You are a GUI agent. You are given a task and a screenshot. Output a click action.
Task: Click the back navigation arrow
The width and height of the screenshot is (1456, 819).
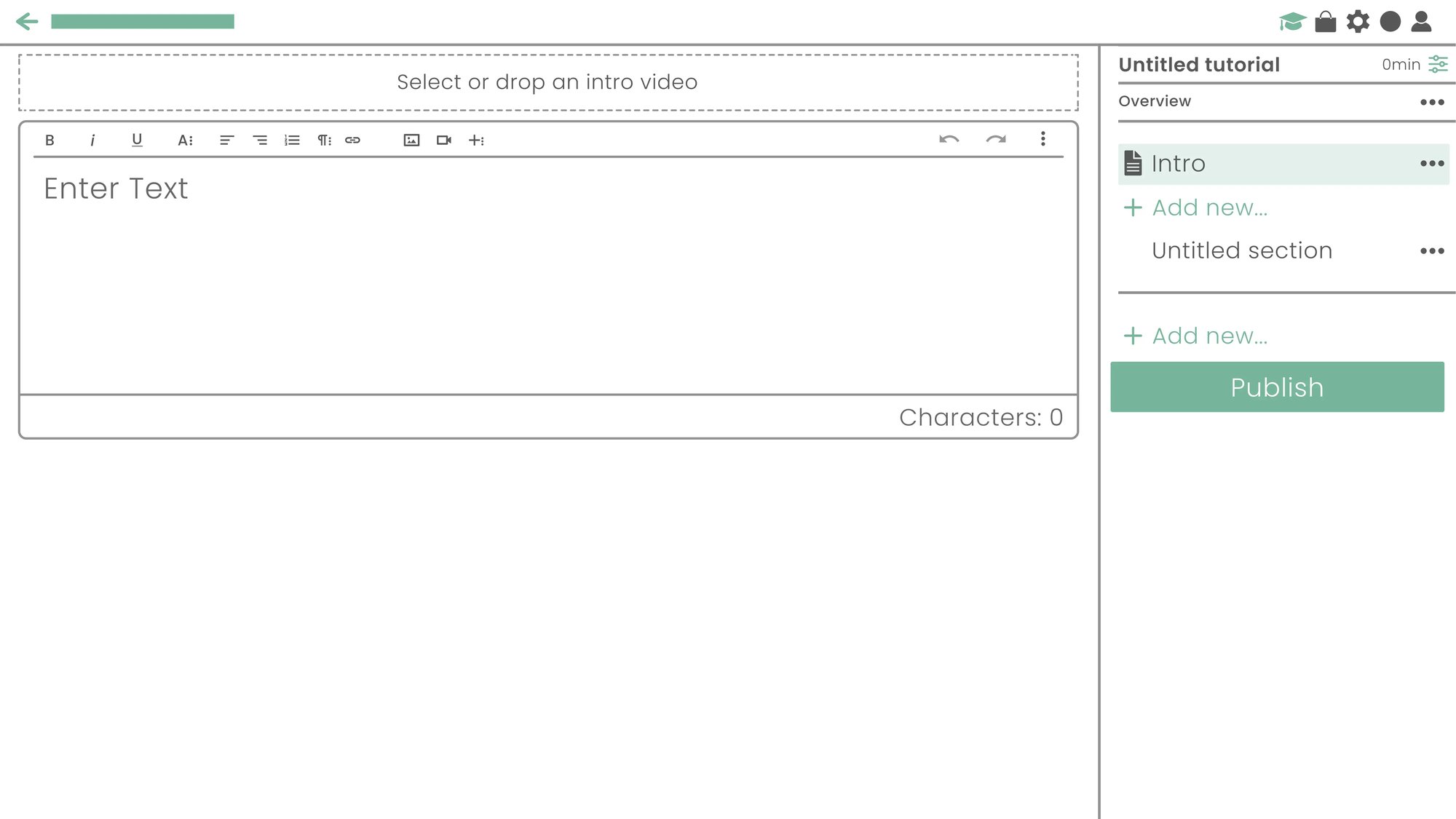[28, 20]
